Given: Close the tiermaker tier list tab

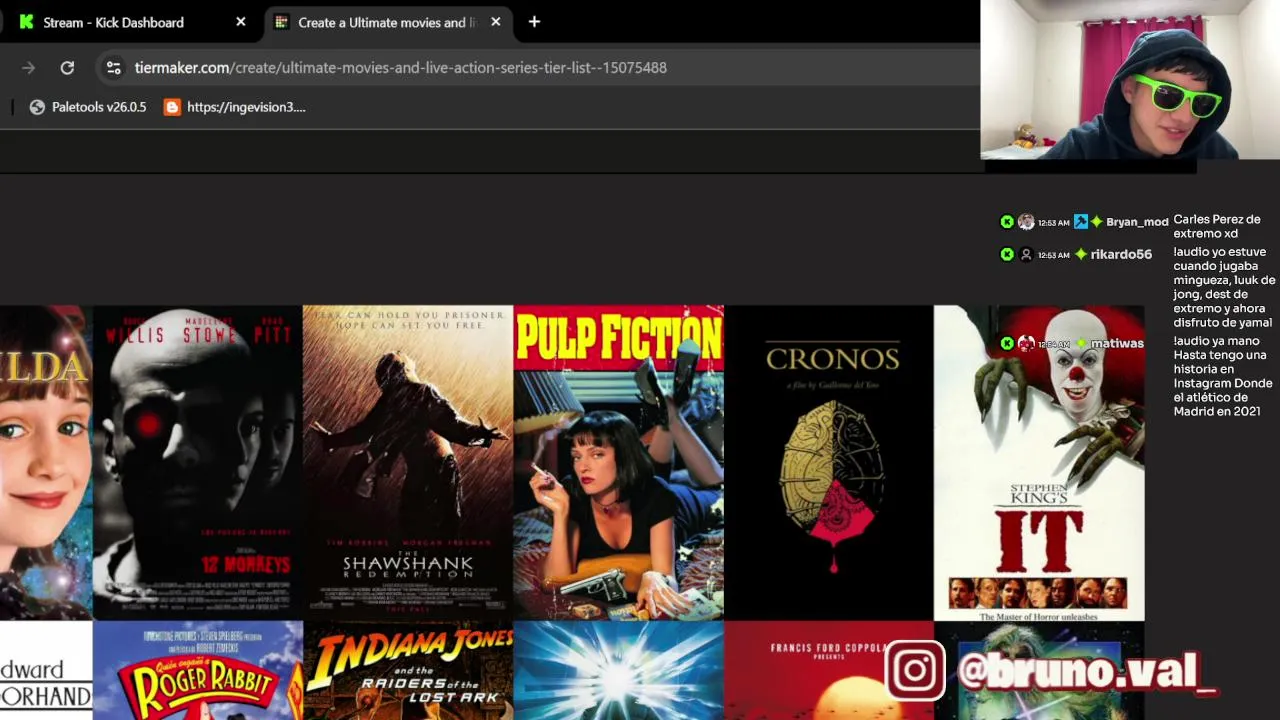Looking at the screenshot, I should (x=496, y=22).
